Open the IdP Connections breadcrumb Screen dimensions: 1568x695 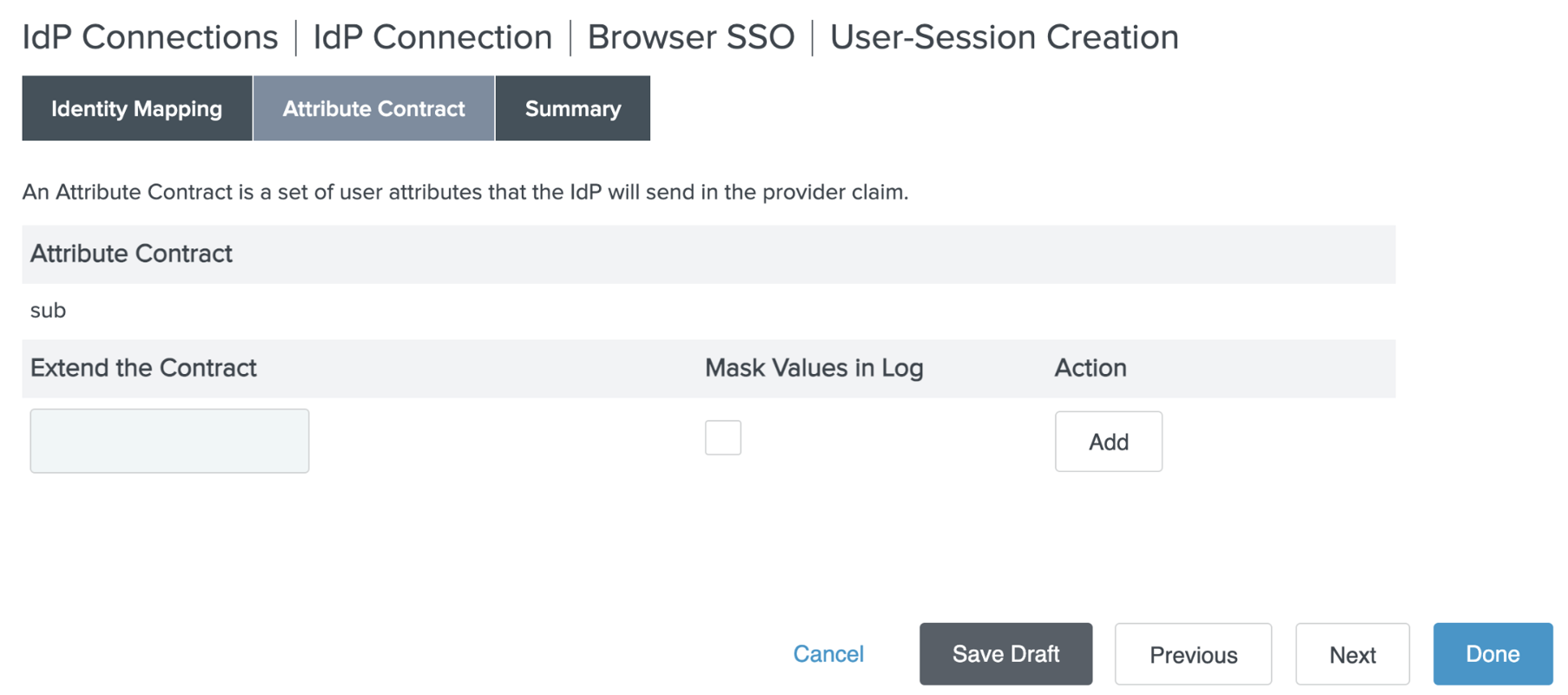pos(149,37)
